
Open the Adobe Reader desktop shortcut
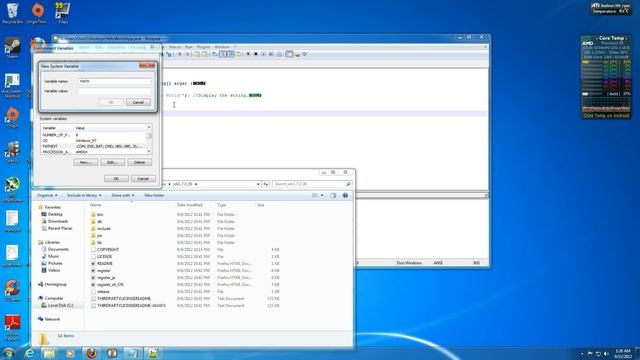tap(12, 328)
